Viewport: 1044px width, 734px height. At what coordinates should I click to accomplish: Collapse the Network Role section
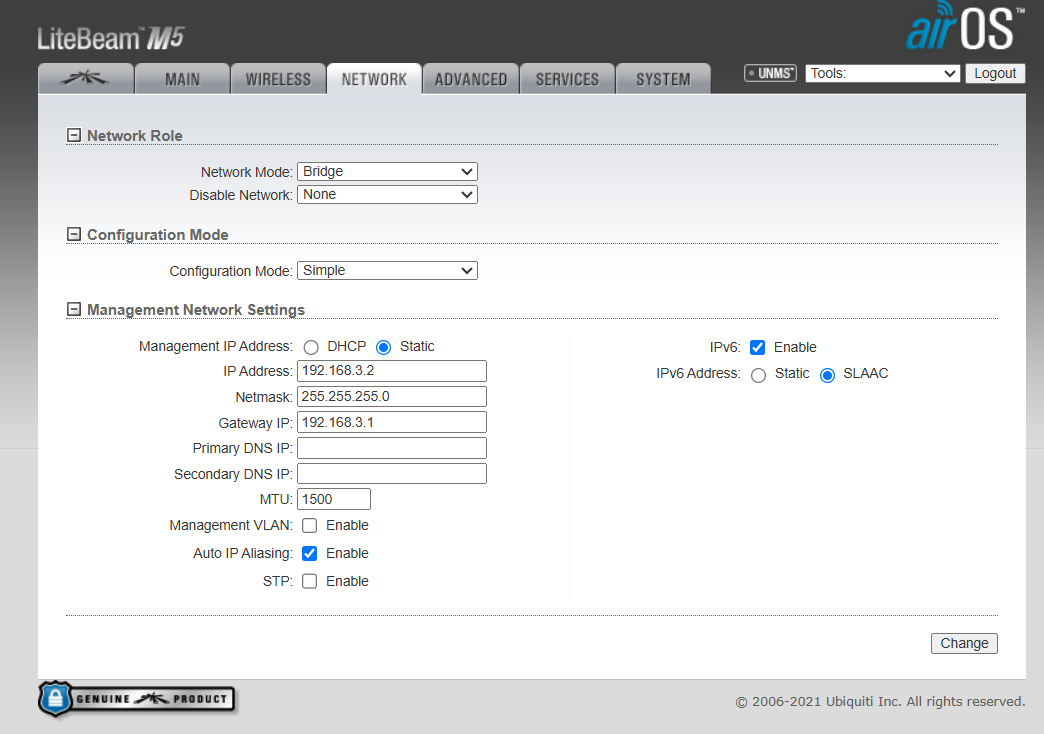pos(73,136)
